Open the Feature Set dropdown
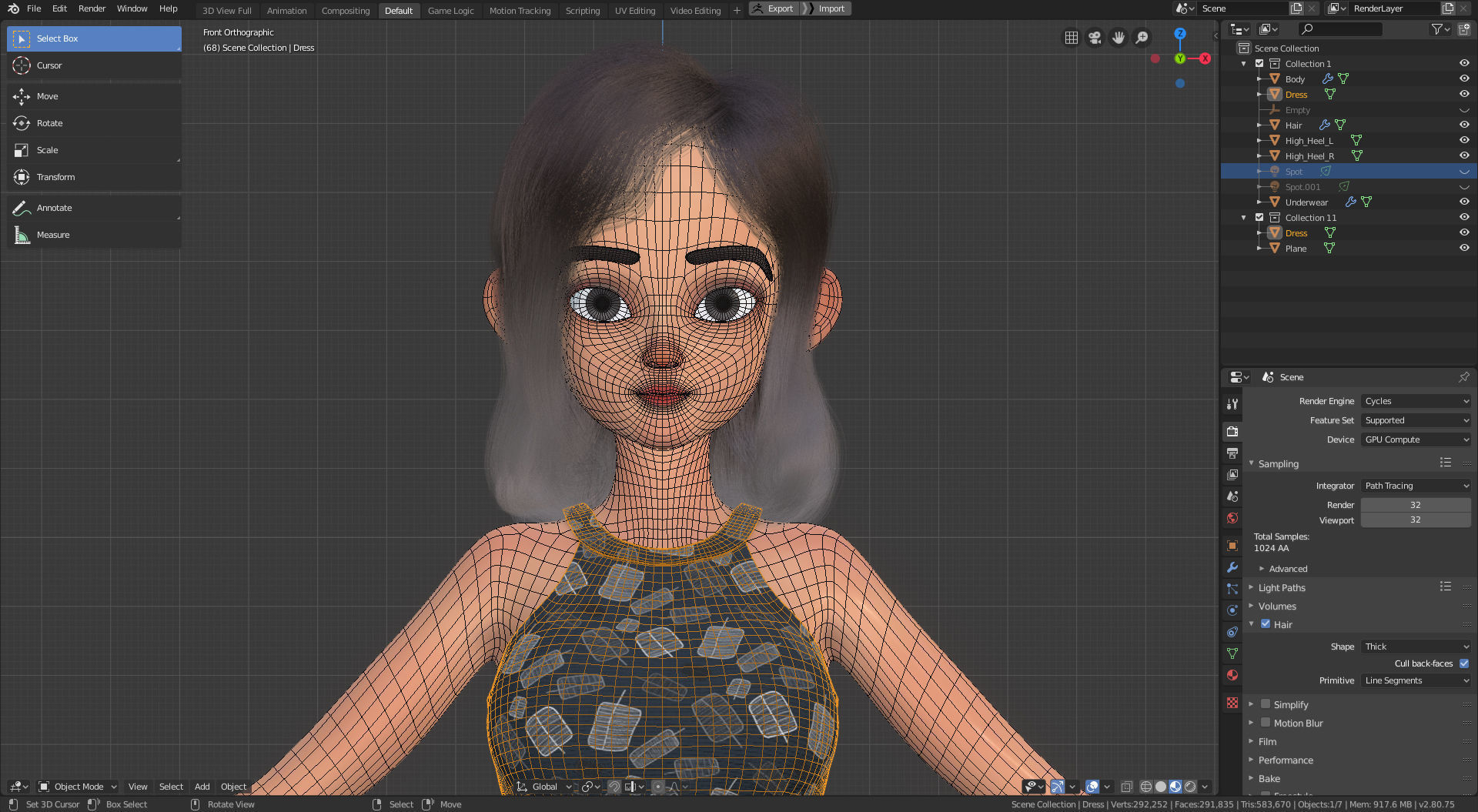The height and width of the screenshot is (812, 1478). (x=1416, y=420)
